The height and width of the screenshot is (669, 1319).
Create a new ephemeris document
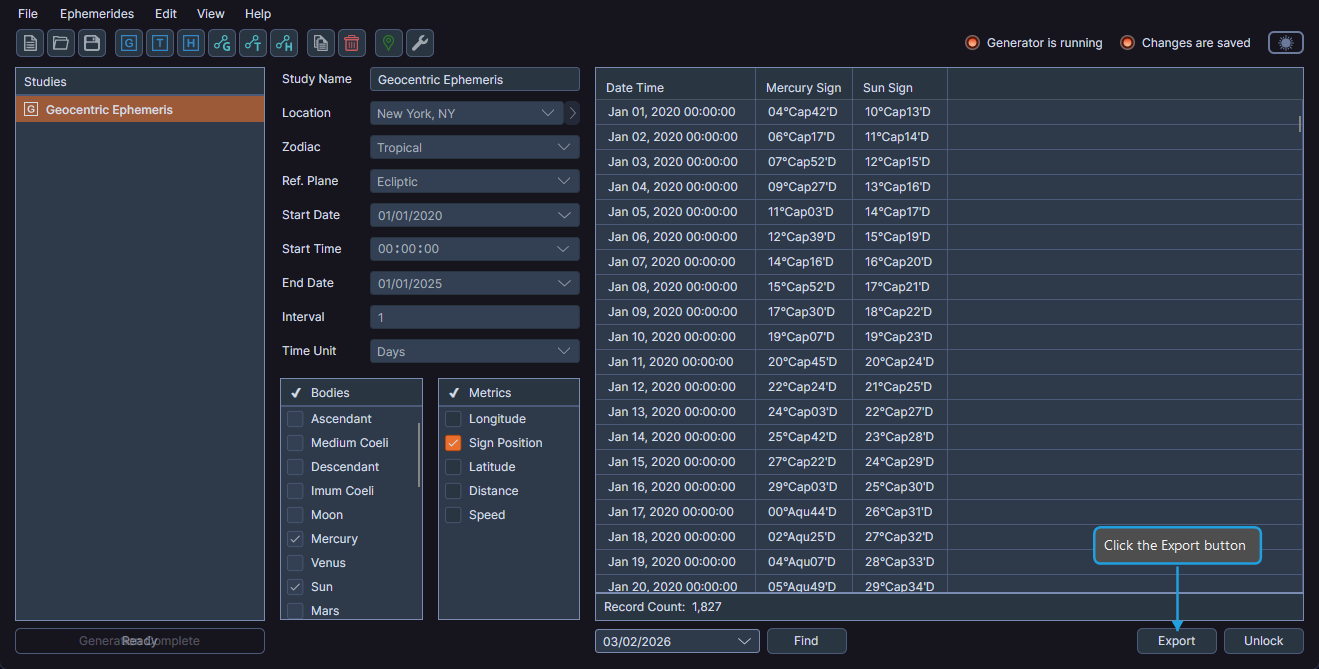pos(29,43)
